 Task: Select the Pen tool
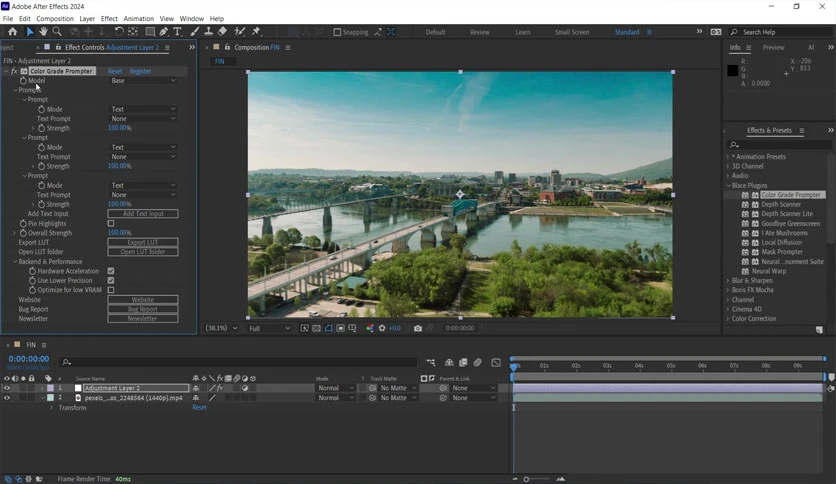coord(164,32)
